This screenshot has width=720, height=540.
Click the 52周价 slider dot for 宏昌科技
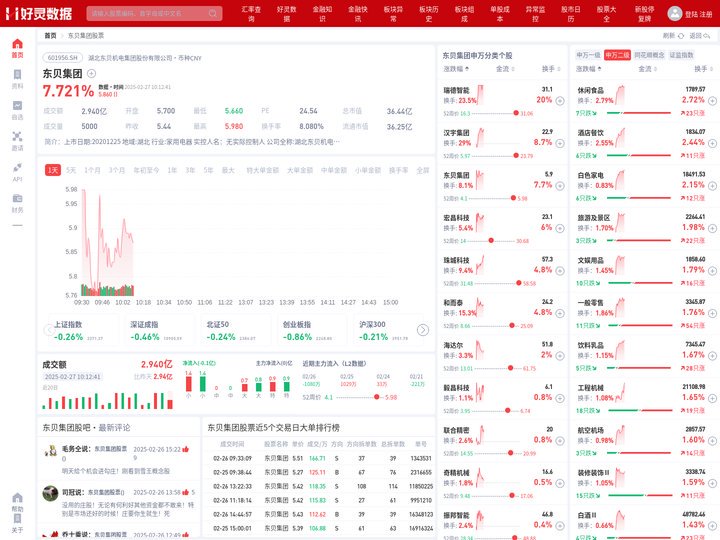point(491,241)
